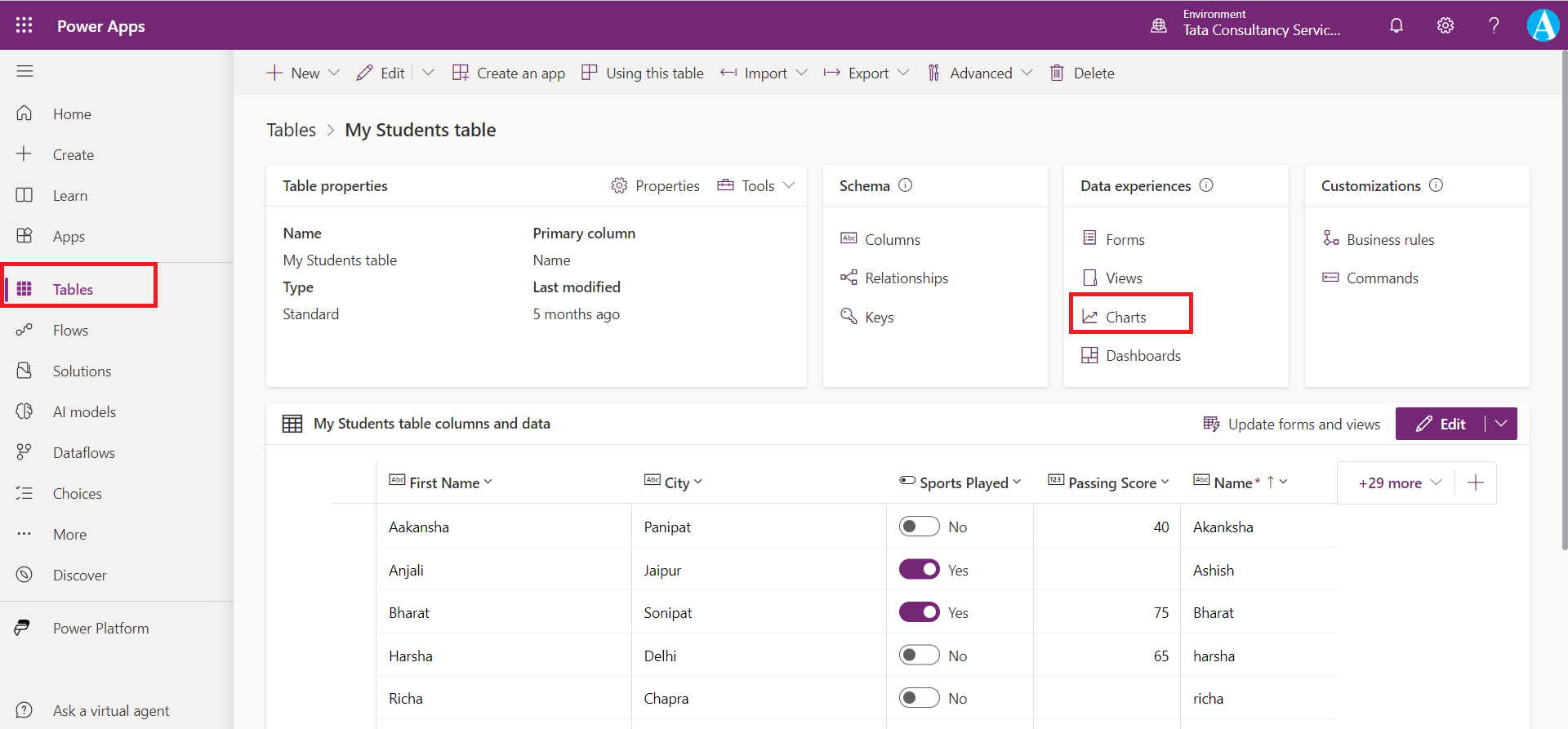Click the help question mark icon

[1494, 25]
